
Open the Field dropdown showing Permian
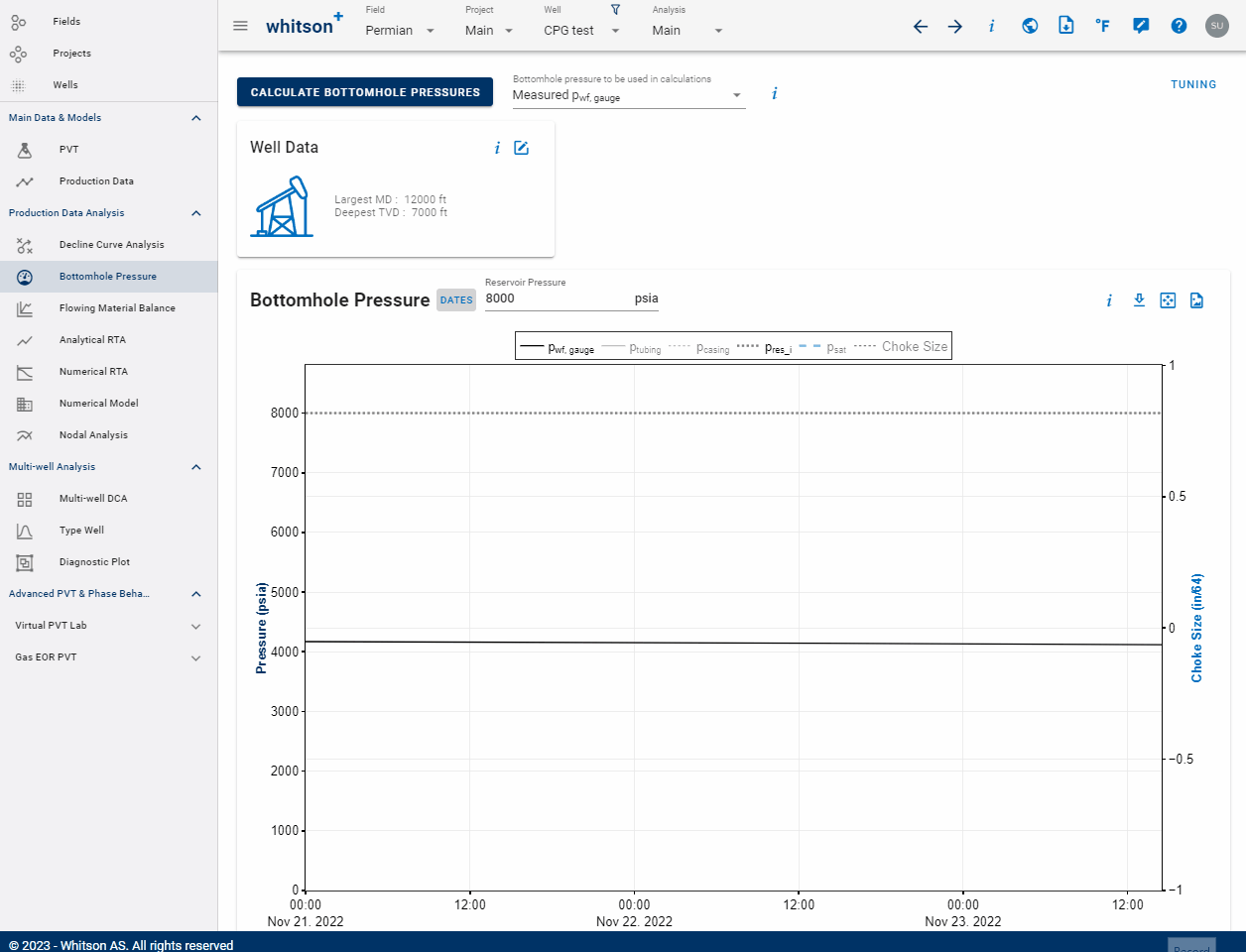[x=400, y=31]
